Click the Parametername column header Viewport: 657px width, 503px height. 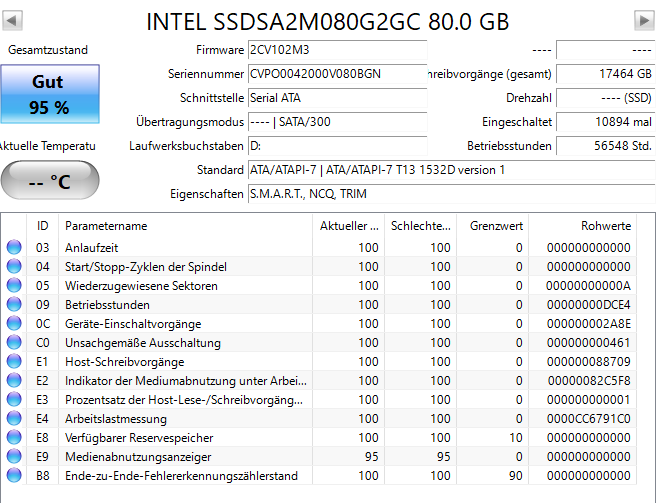tap(186, 226)
